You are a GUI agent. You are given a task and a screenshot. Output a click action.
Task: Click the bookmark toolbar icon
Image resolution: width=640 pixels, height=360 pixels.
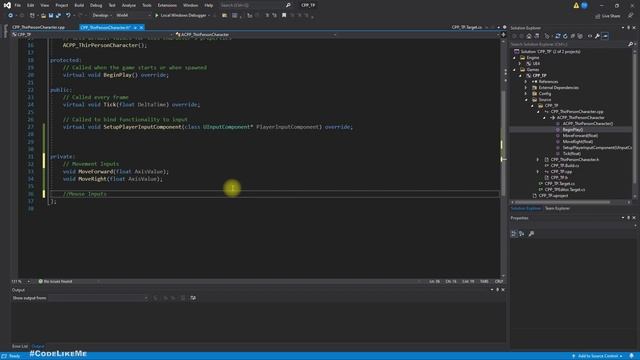pyautogui.click(x=284, y=16)
